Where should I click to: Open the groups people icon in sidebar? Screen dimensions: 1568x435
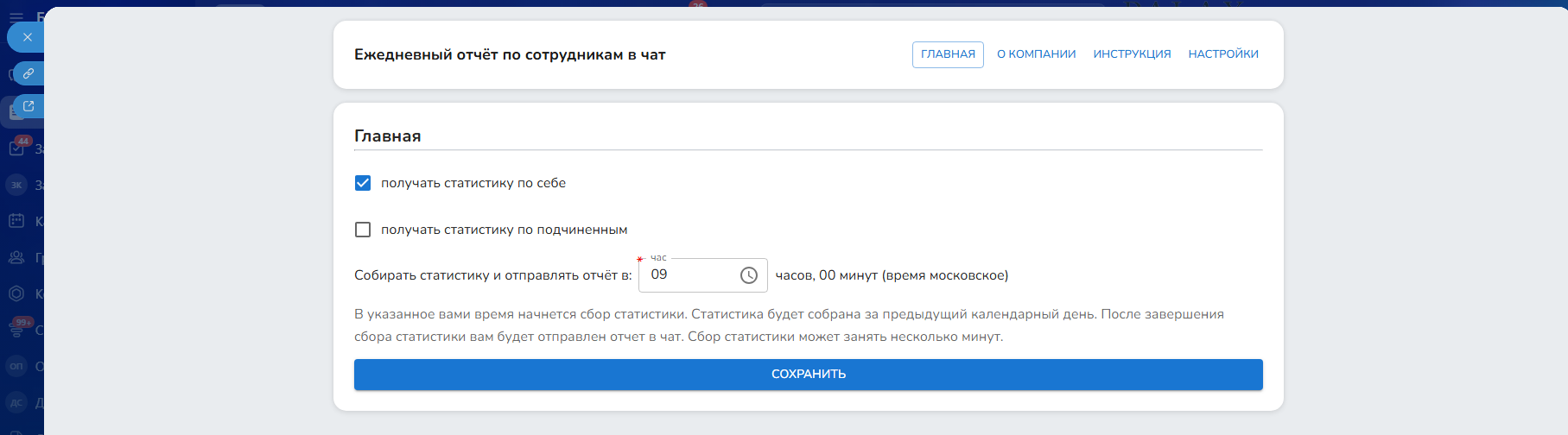click(x=16, y=257)
